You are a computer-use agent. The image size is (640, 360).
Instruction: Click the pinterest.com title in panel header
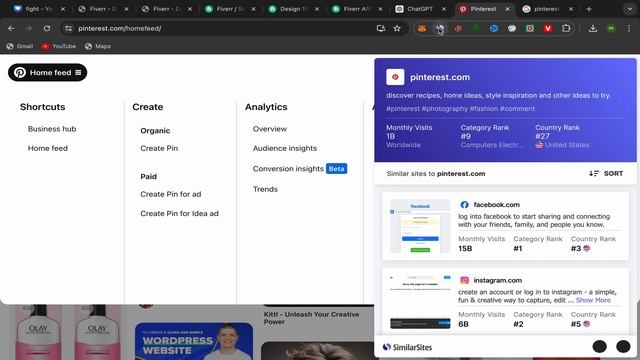point(440,77)
